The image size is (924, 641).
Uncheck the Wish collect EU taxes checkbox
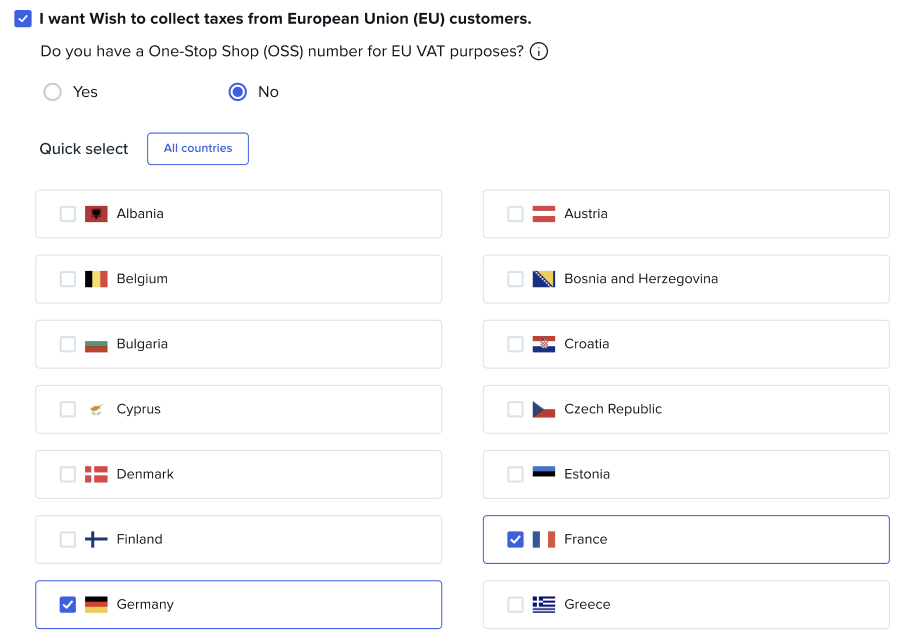coord(23,19)
